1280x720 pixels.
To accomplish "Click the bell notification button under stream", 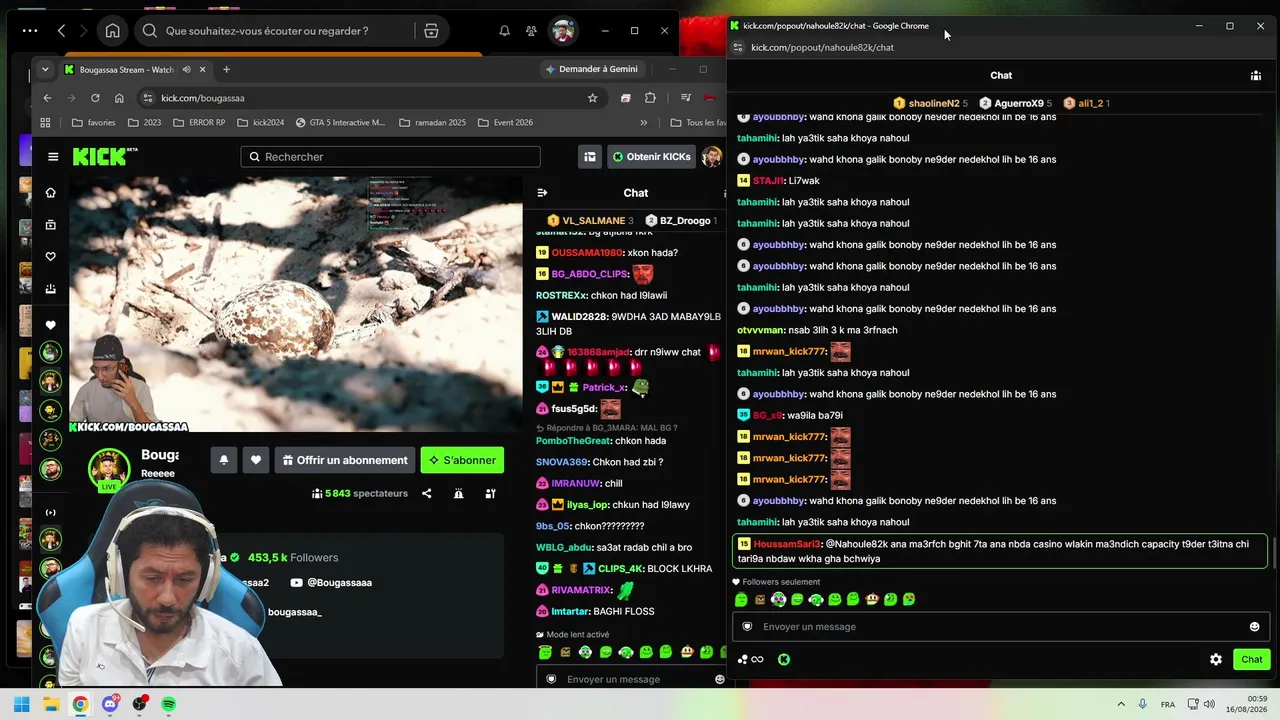I will [224, 460].
